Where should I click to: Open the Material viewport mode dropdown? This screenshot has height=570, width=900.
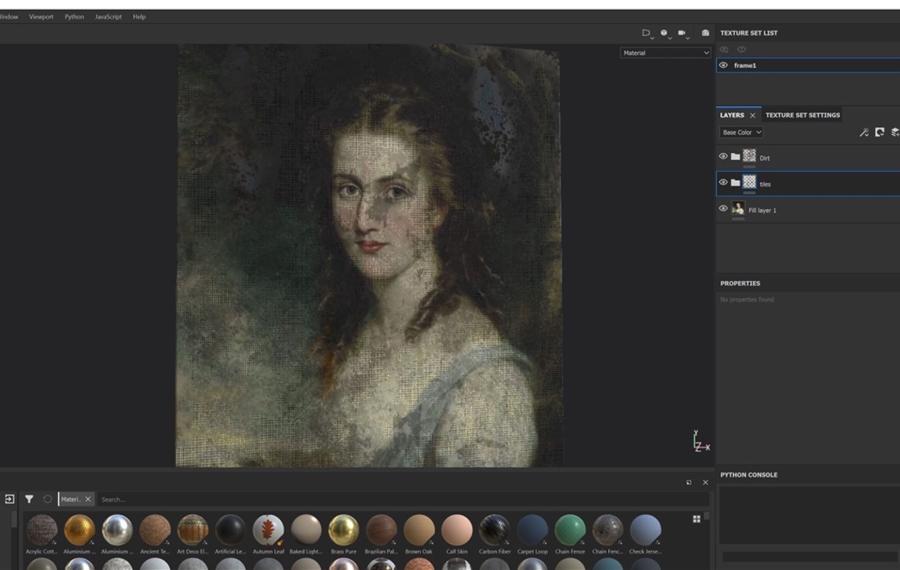click(665, 53)
